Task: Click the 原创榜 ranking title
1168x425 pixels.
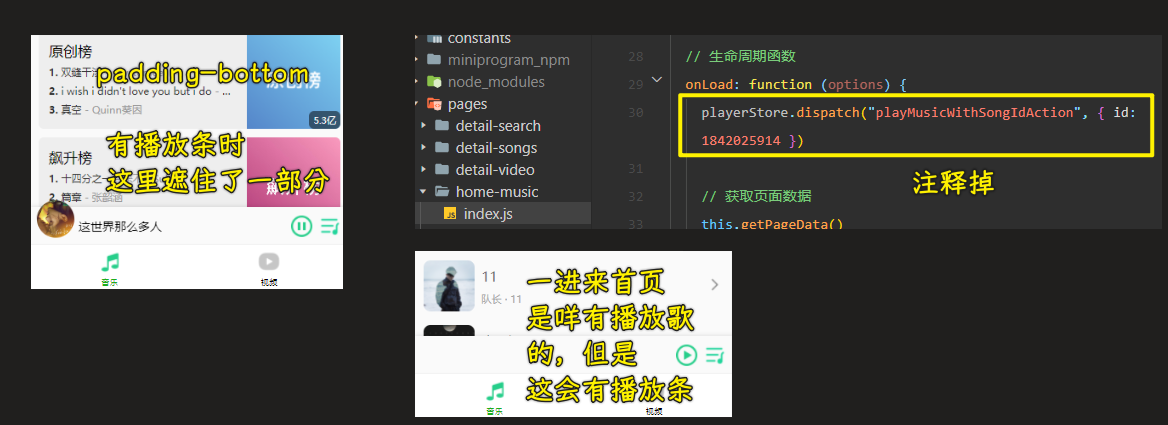Action: (70, 52)
